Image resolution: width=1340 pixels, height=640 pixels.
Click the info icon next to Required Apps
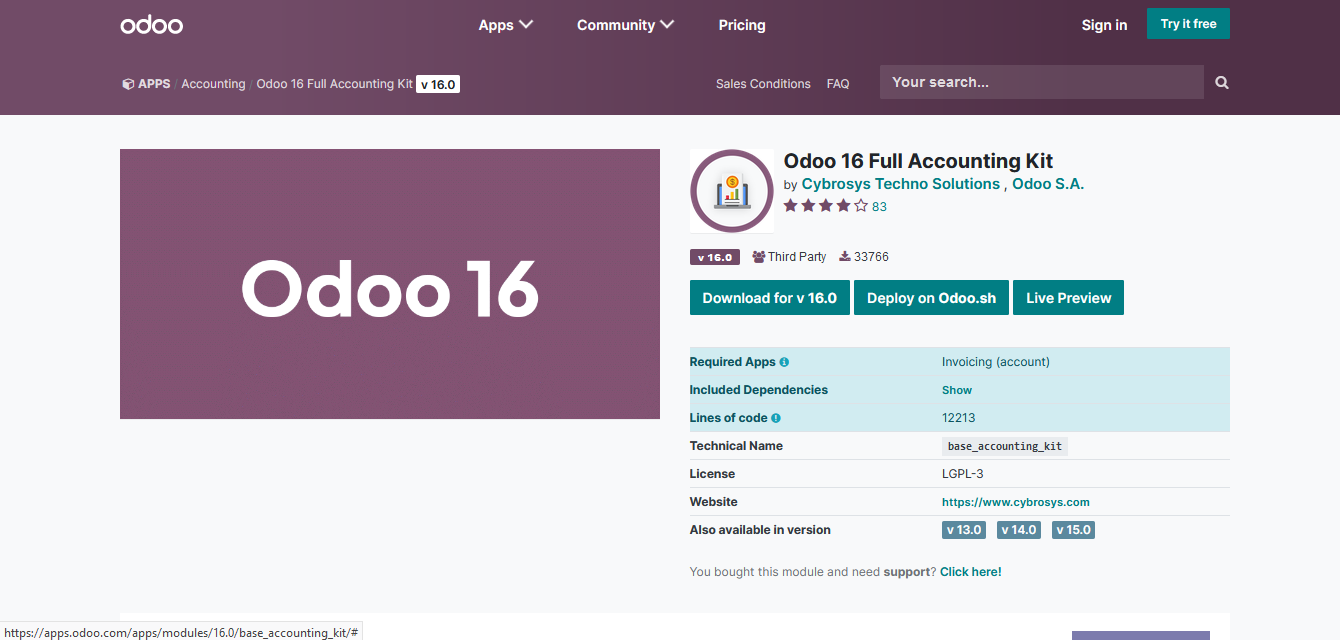(784, 361)
